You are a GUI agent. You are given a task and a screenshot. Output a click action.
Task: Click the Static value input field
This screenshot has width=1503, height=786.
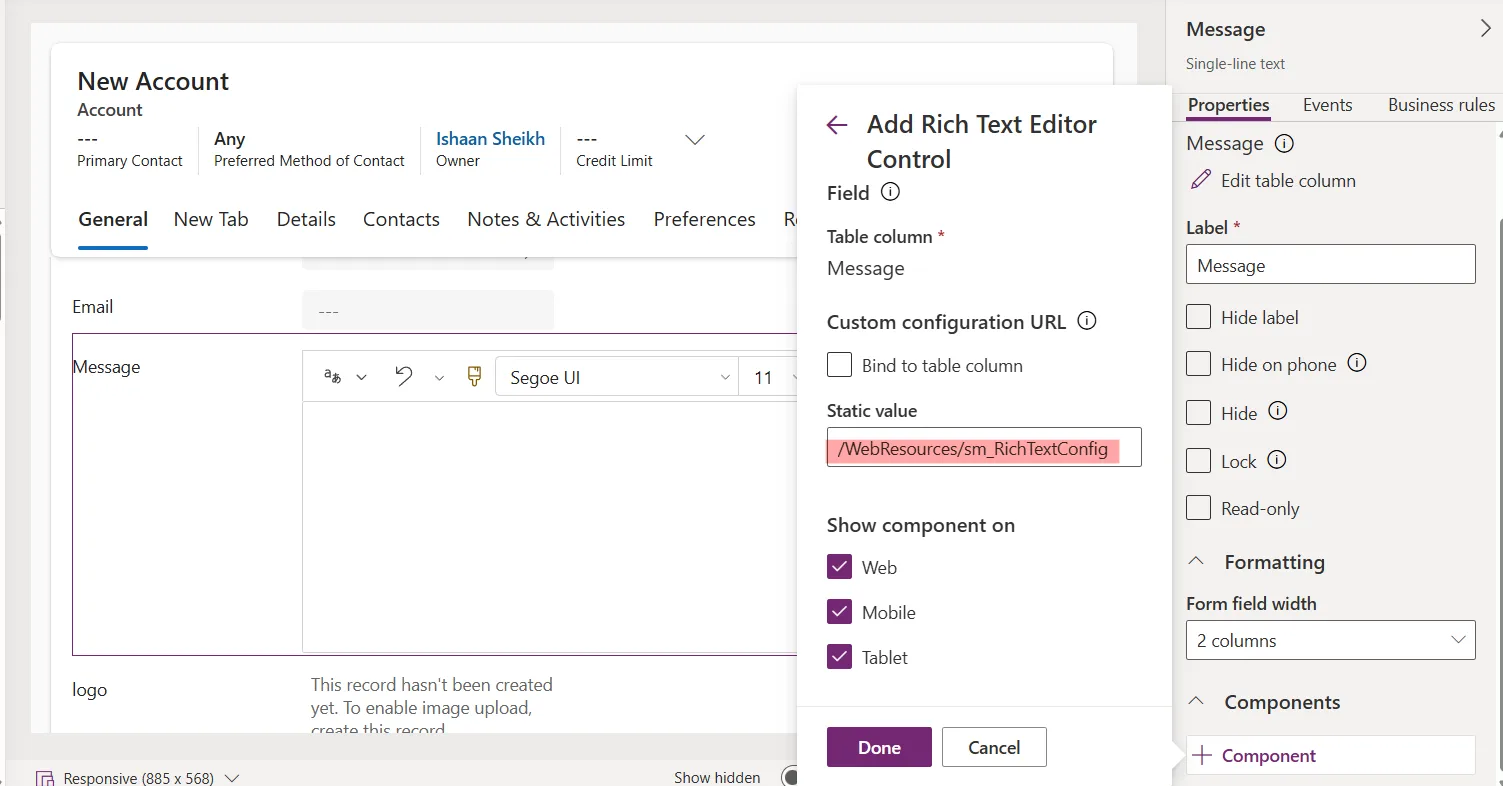coord(984,448)
